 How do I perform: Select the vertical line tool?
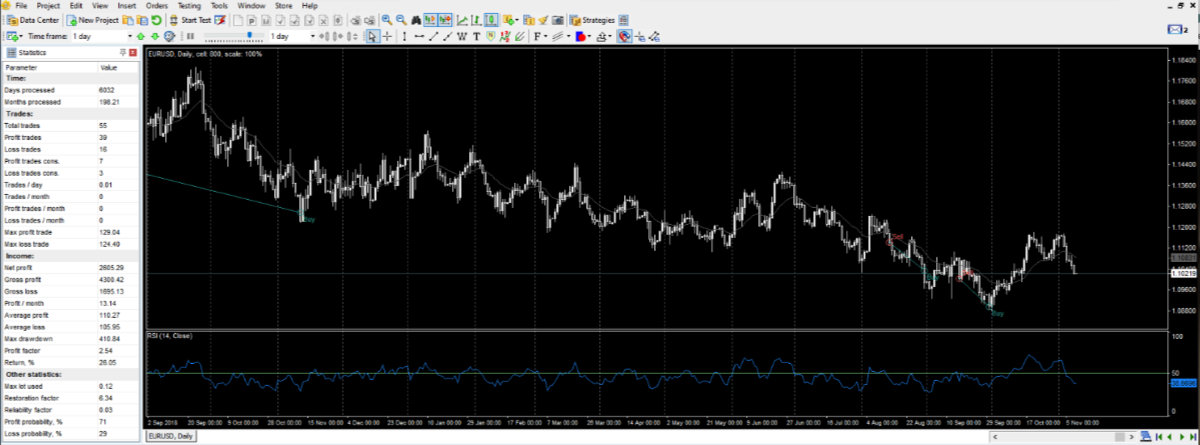click(x=404, y=36)
